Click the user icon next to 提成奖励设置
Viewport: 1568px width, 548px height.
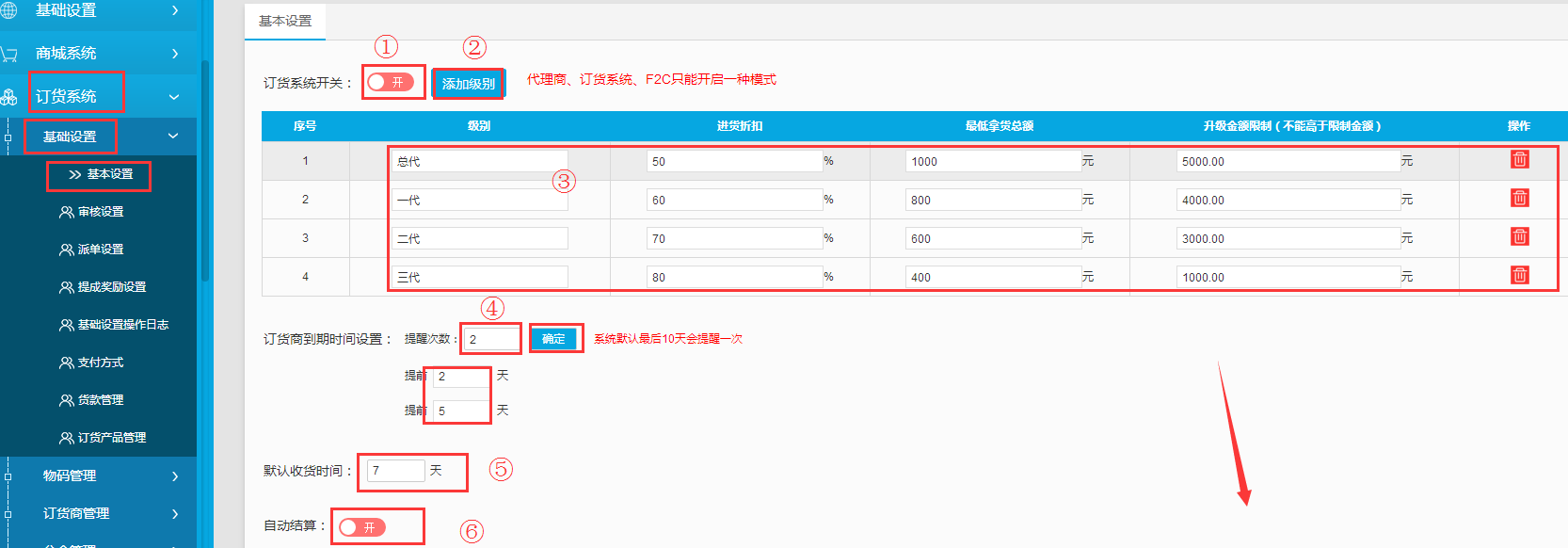tap(66, 287)
